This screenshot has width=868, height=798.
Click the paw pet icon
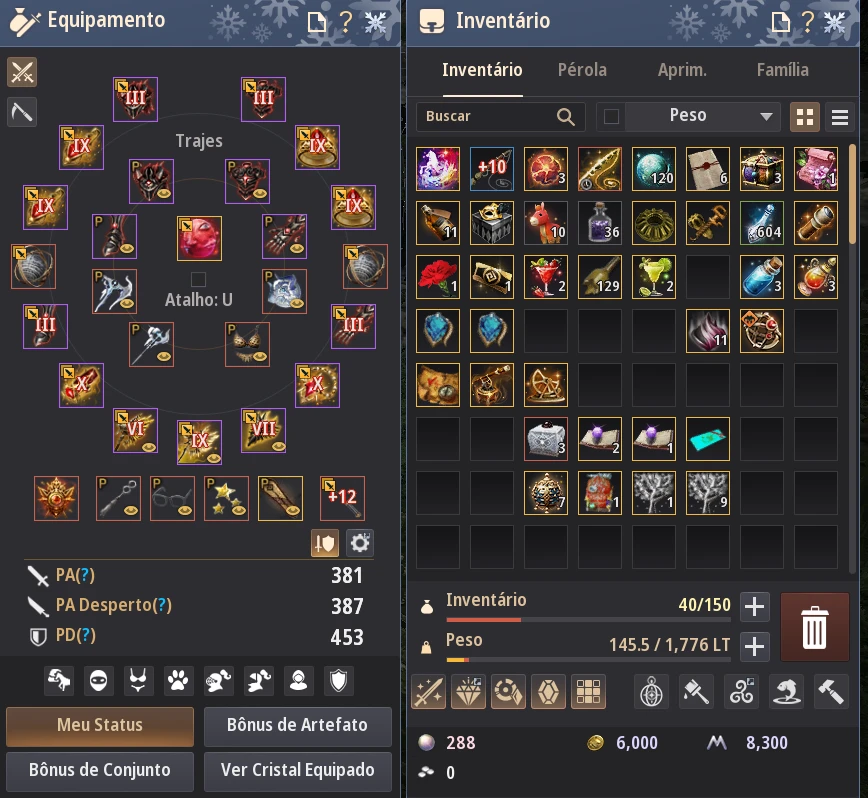click(x=178, y=681)
